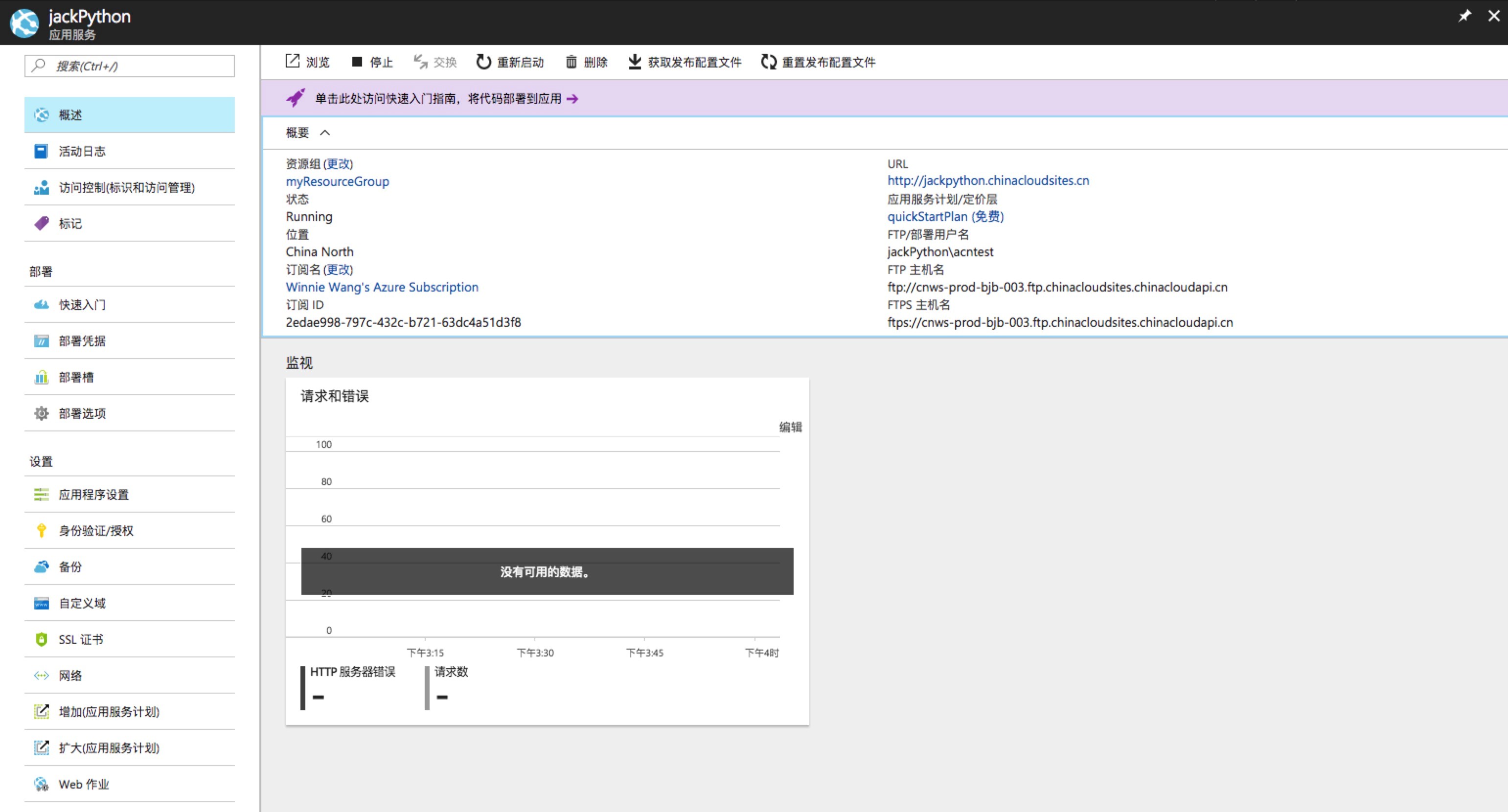
Task: Change resource group via 更改 link
Action: coord(339,164)
